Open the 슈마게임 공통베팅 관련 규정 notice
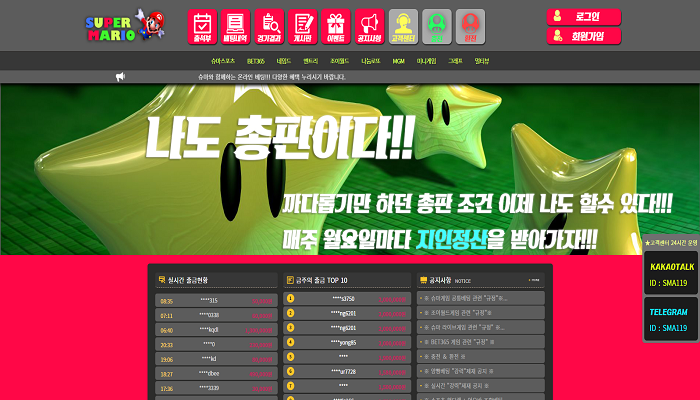The height and width of the screenshot is (400, 700). coord(480,298)
